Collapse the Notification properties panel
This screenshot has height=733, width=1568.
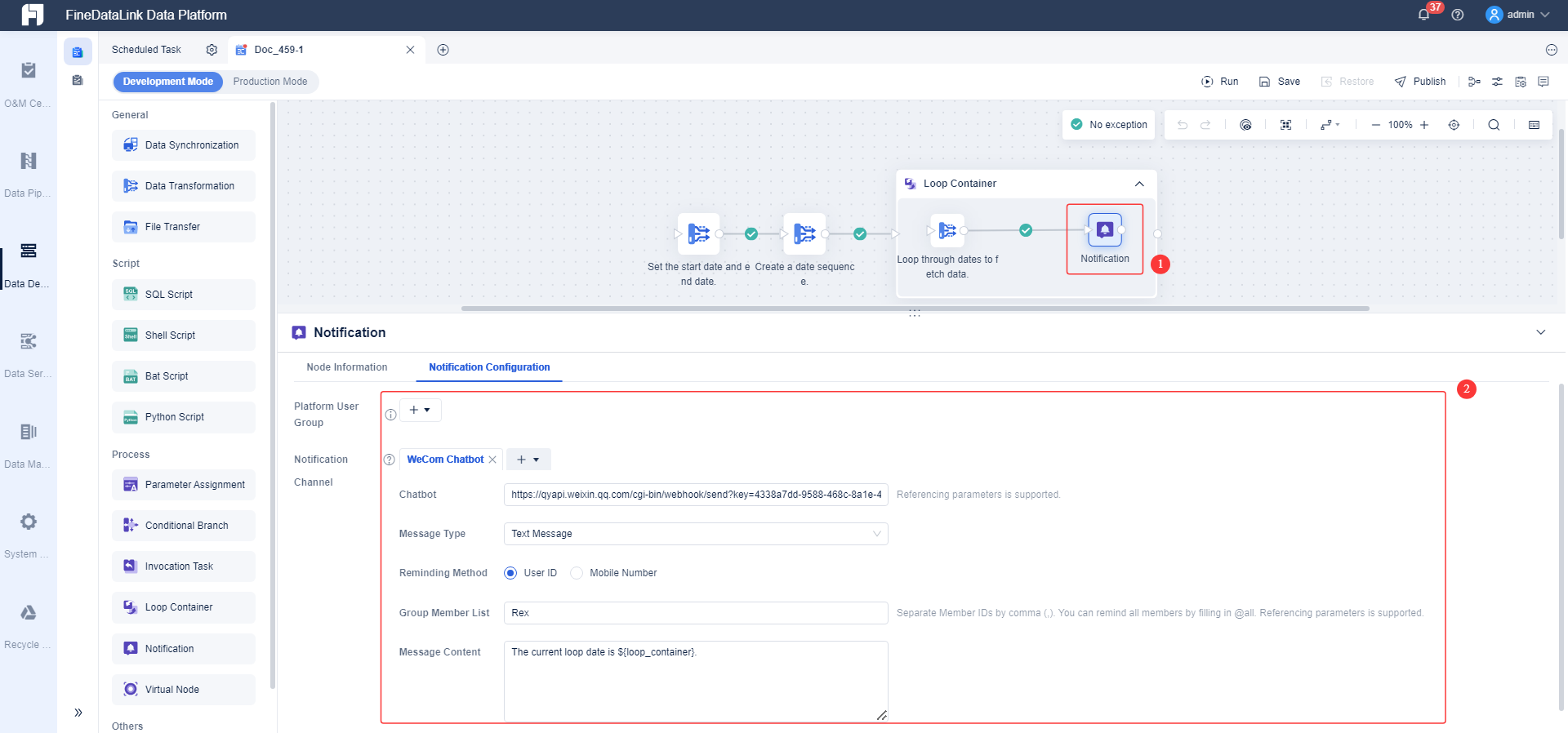(x=1540, y=332)
